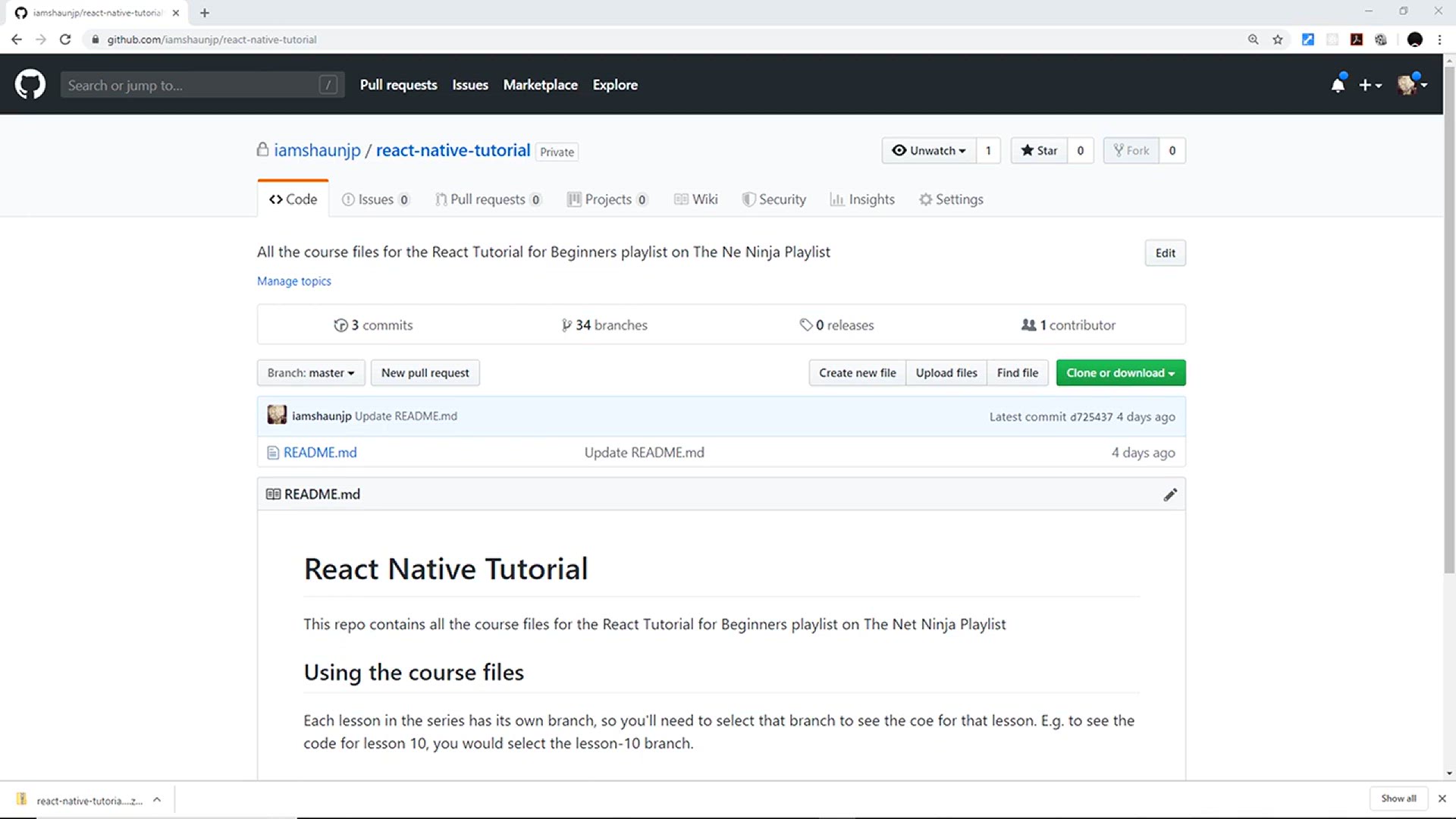Bookmark this page with the star icon

tap(1278, 39)
